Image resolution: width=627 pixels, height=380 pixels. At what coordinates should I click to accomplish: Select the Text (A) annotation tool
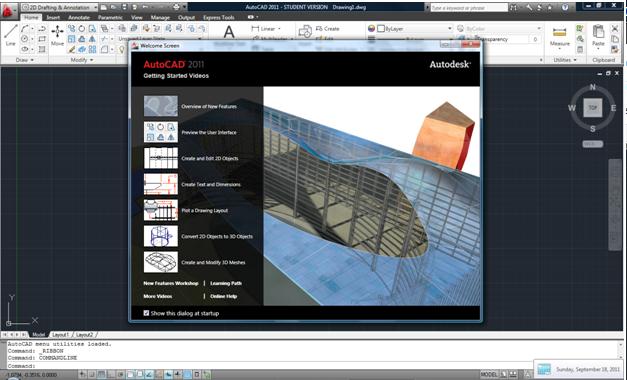[x=229, y=32]
